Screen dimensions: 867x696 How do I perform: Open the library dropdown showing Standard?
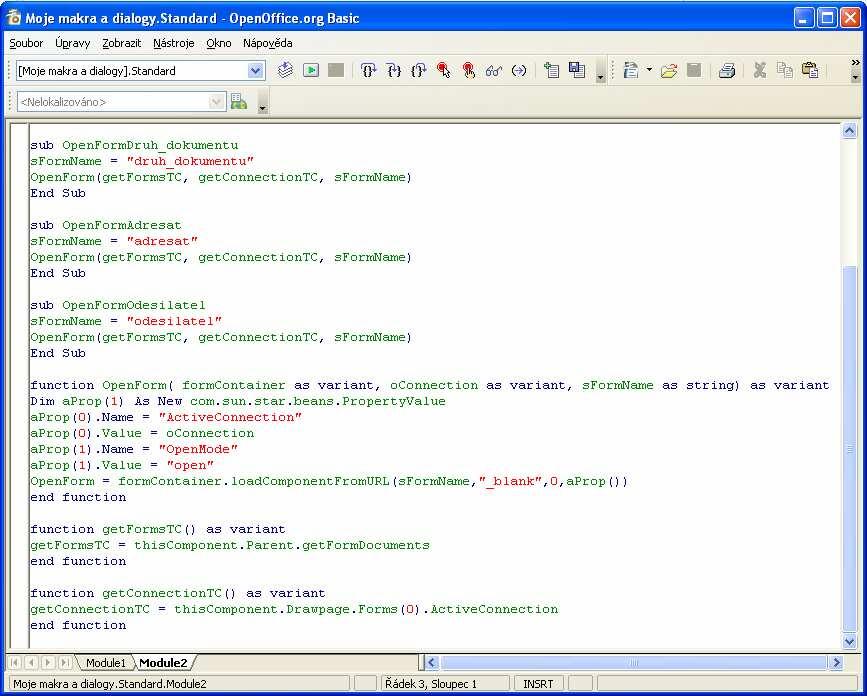(255, 71)
